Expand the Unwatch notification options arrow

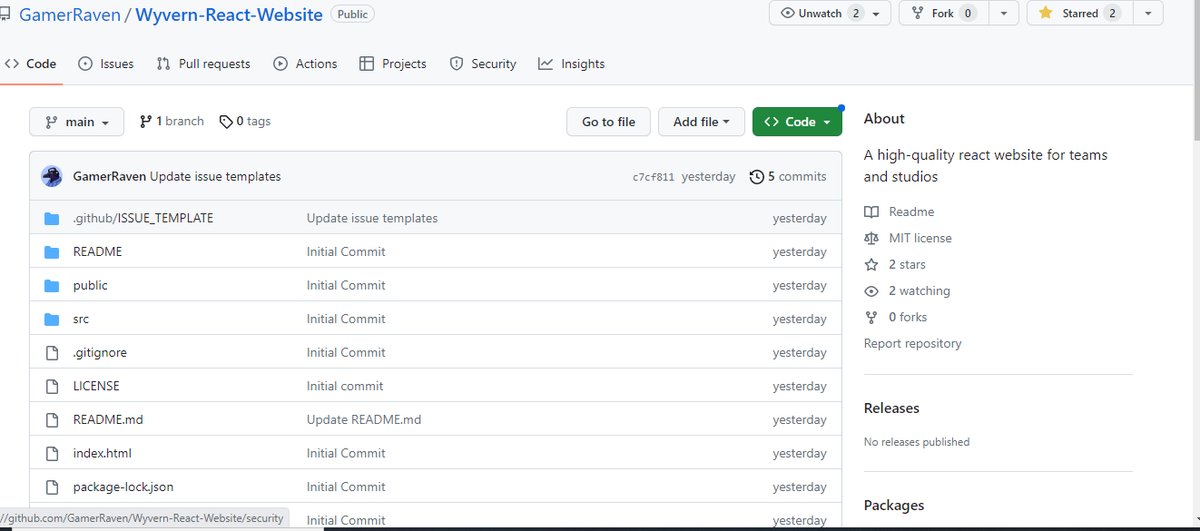(x=875, y=14)
